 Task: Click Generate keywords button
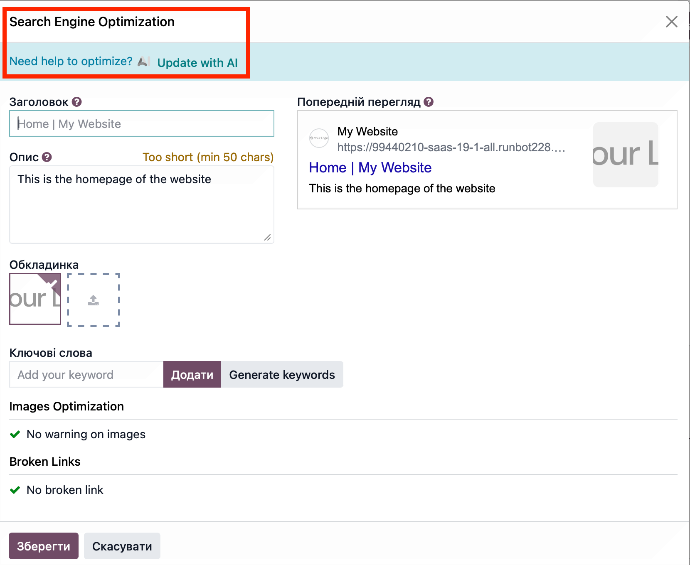[282, 375]
